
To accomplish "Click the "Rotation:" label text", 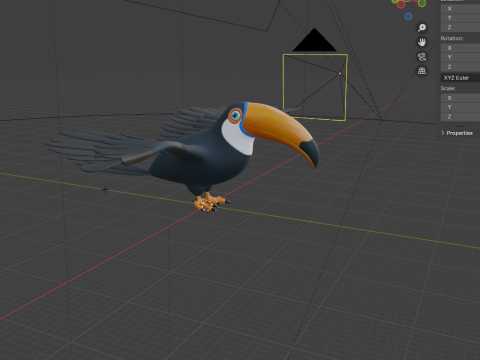I will click(452, 38).
